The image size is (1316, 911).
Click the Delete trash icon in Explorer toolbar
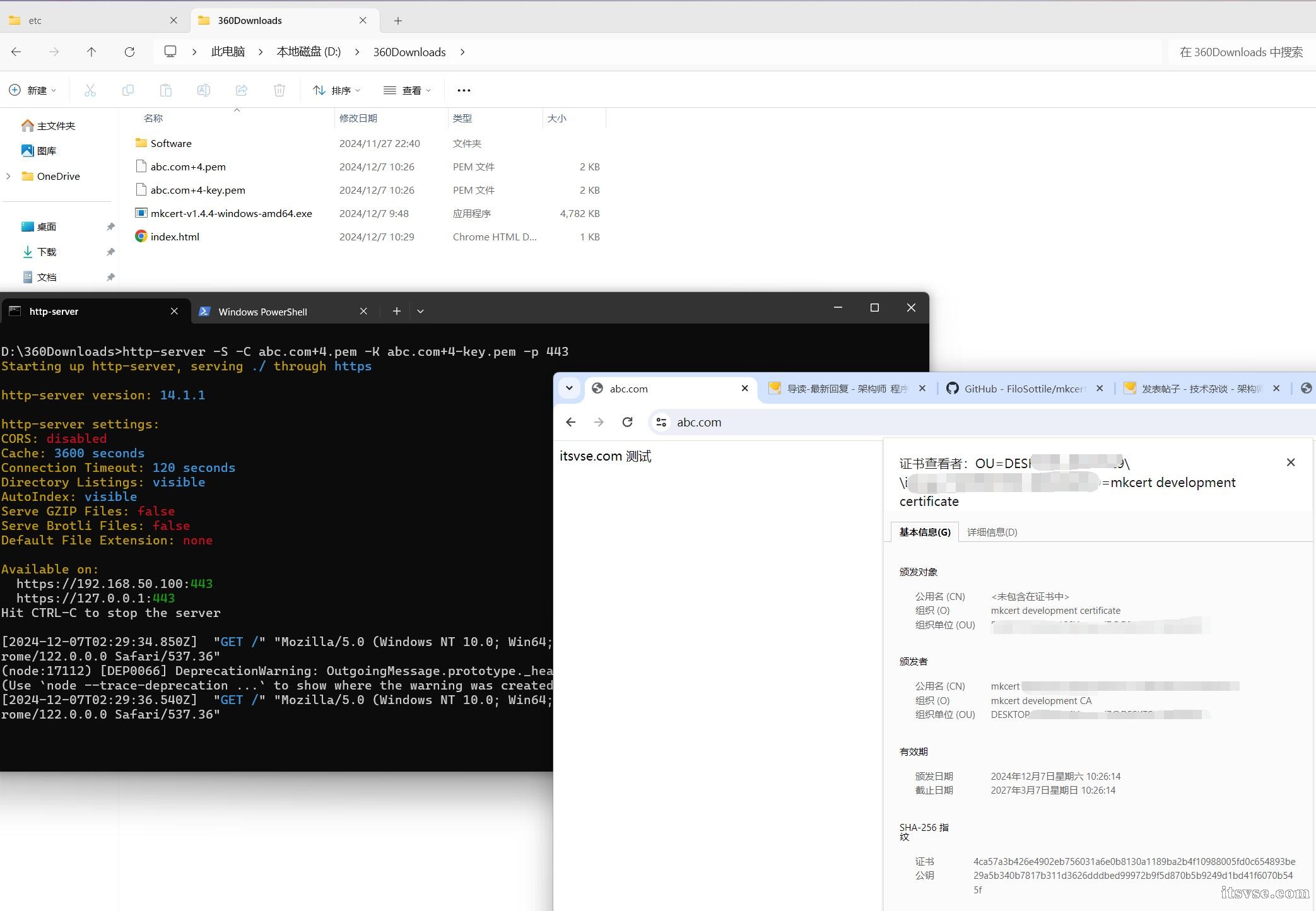coord(279,90)
